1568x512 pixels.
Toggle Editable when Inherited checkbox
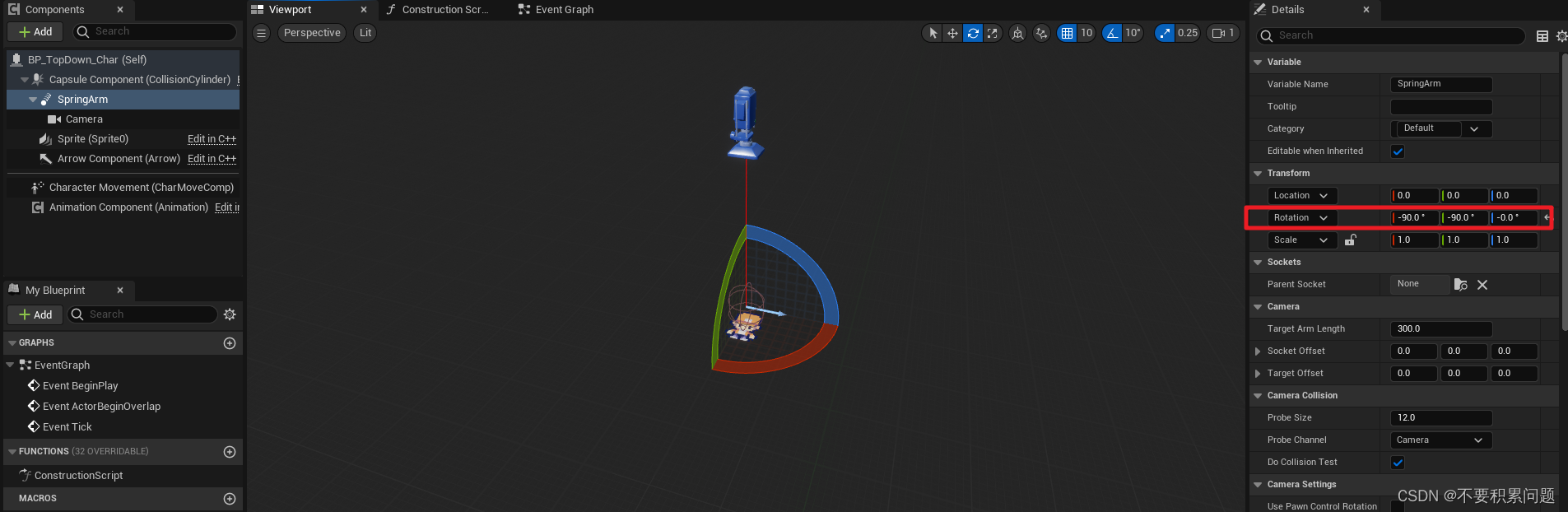[1398, 151]
